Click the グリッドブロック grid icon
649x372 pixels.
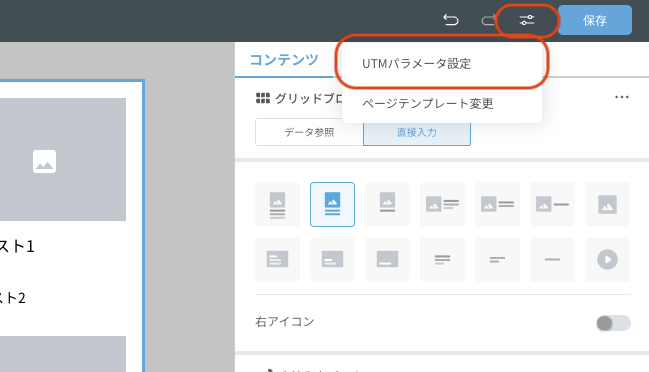(x=263, y=98)
